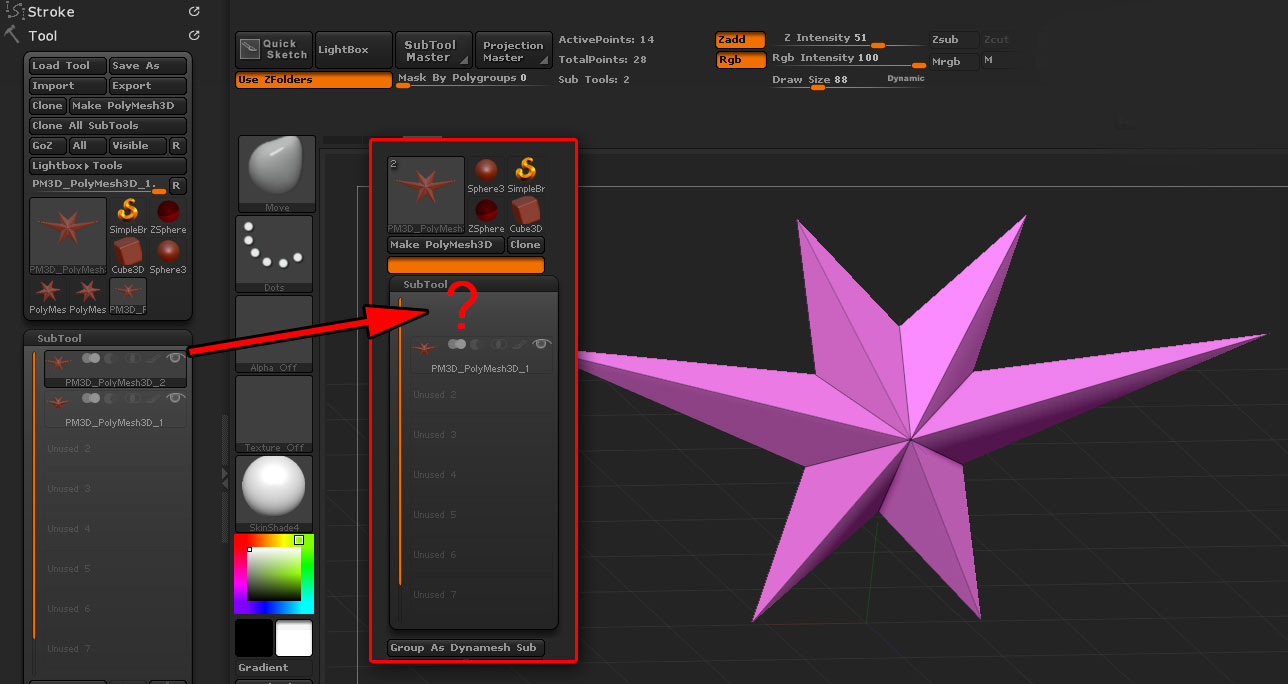The width and height of the screenshot is (1288, 684).
Task: Hide subtool PM3D_PolyMesh3D_2 with its eye icon
Action: 176,358
